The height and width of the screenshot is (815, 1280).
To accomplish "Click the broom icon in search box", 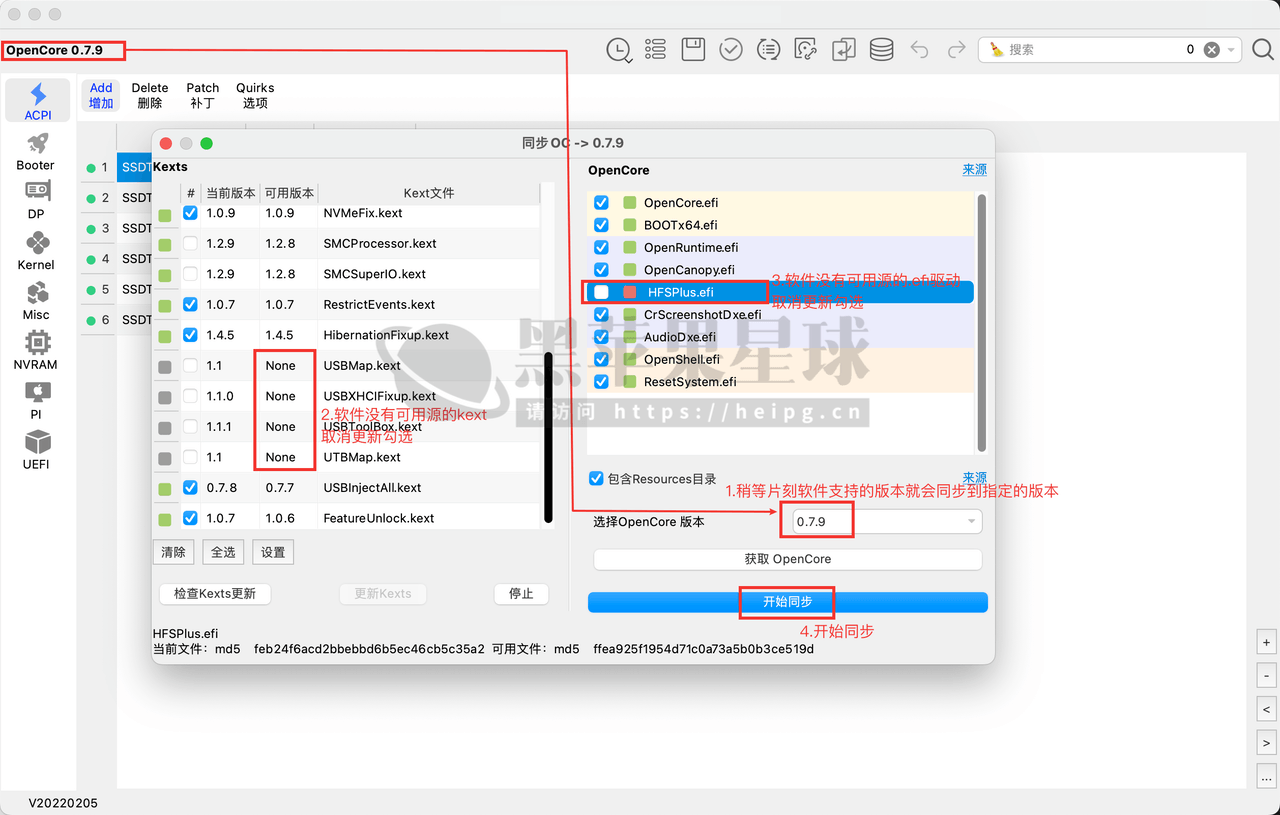I will (x=997, y=49).
